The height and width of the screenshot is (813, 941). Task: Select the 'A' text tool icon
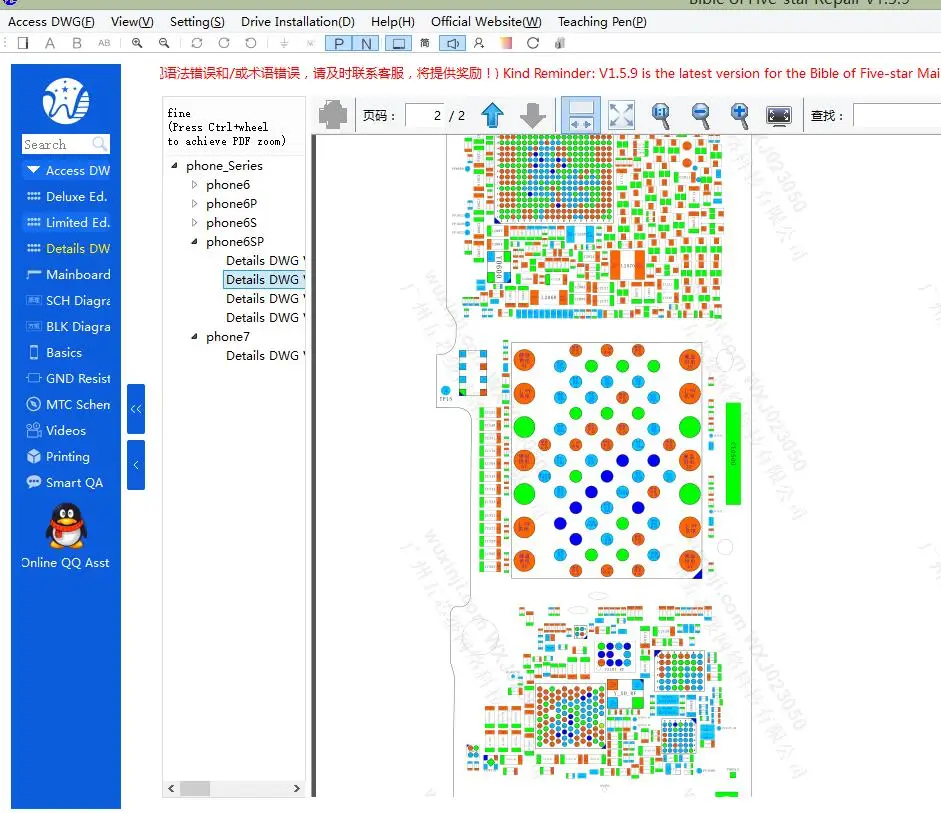(50, 43)
